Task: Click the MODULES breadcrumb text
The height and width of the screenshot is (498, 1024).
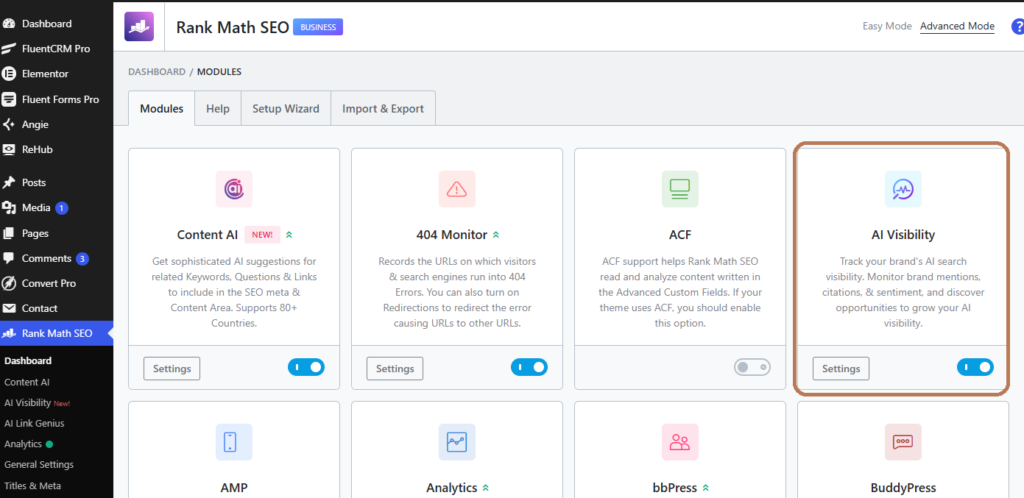Action: click(x=219, y=72)
